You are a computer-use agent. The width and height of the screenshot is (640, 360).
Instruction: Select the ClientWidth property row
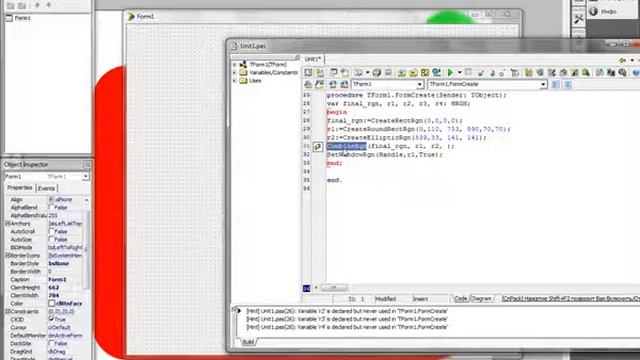pyautogui.click(x=45, y=296)
